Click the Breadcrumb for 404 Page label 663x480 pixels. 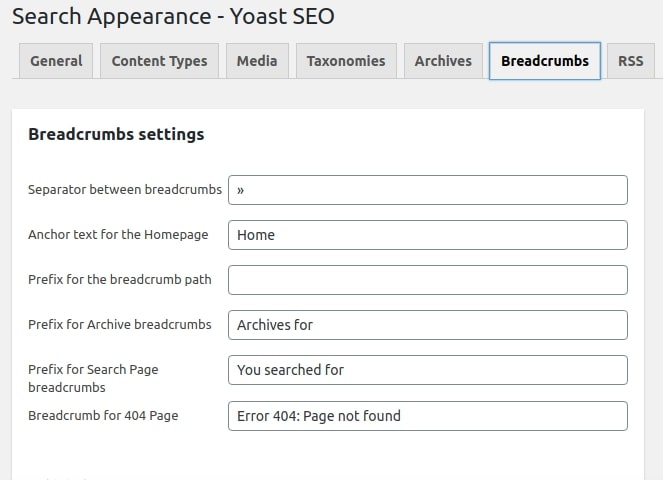(x=103, y=416)
